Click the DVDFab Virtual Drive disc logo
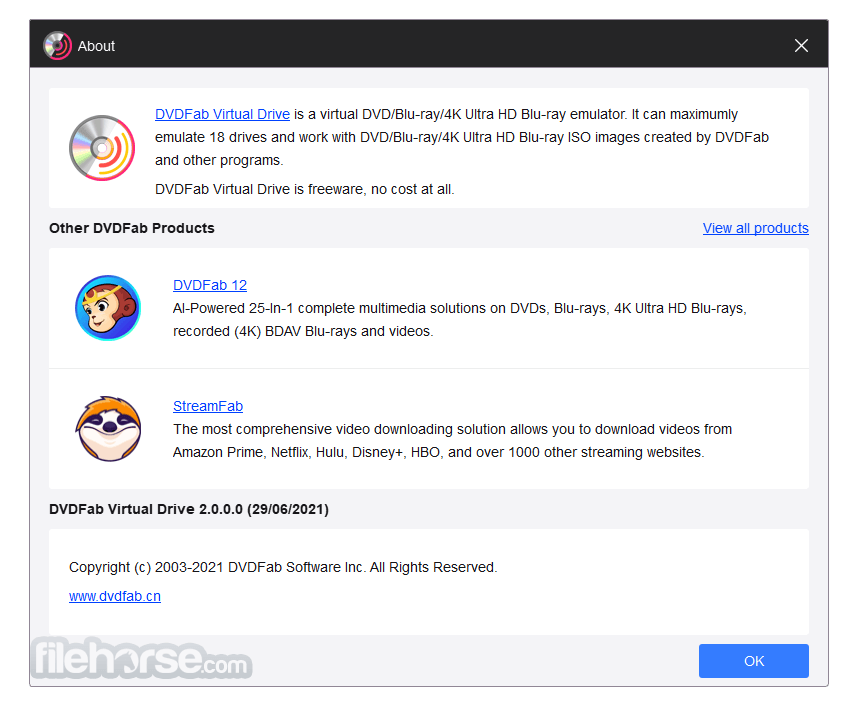Image resolution: width=858 pixels, height=709 pixels. 102,148
